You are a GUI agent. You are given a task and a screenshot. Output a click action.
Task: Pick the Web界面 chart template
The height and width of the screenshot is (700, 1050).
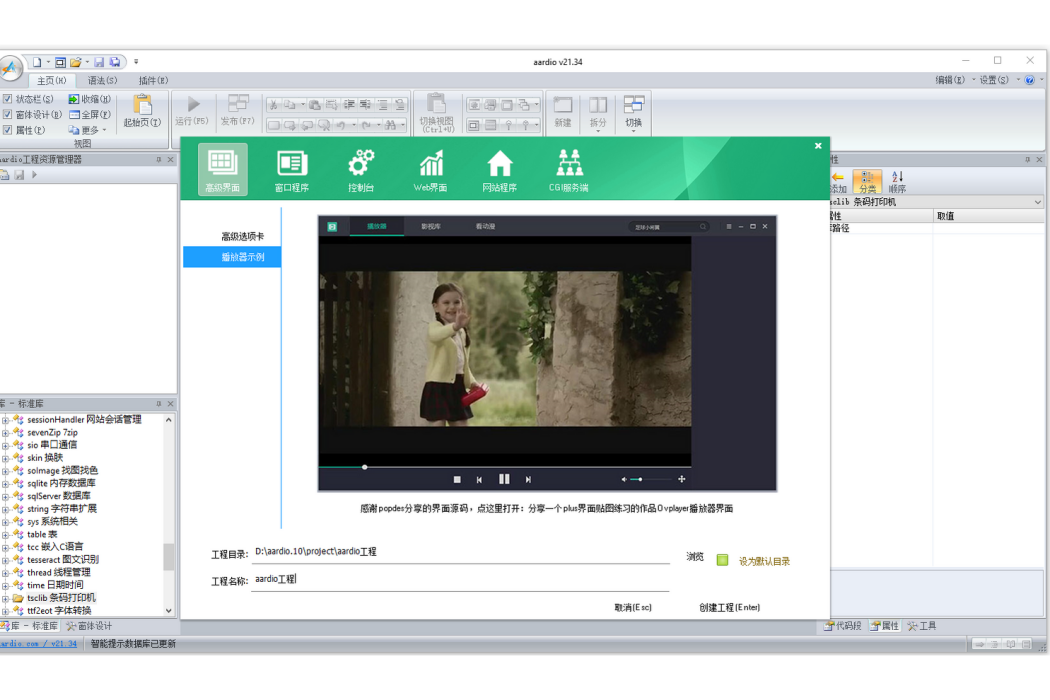point(431,169)
